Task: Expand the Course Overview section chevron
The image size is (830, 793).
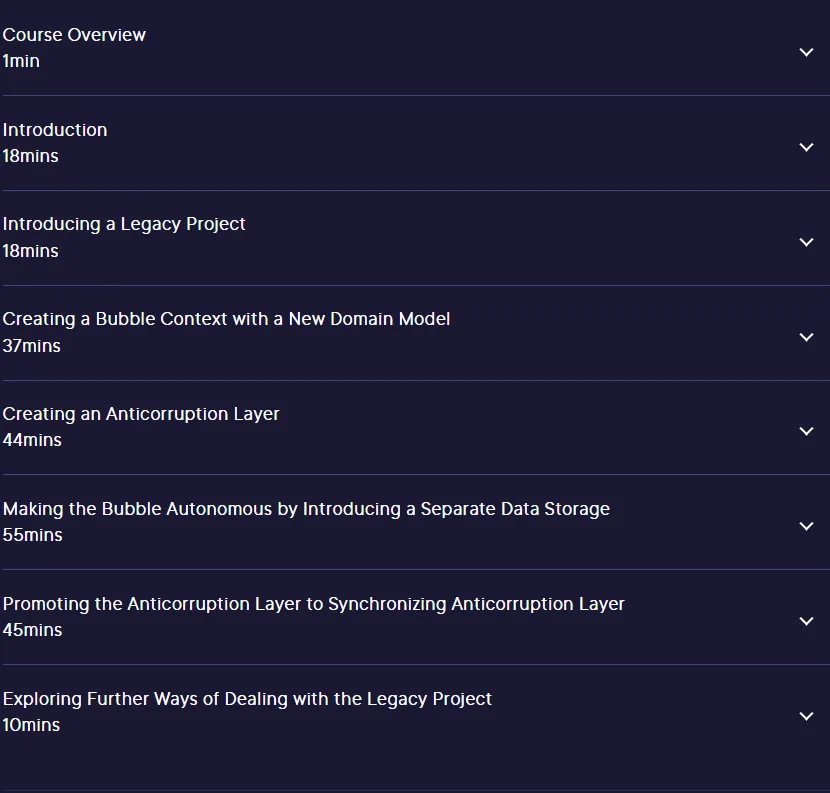Action: [806, 52]
